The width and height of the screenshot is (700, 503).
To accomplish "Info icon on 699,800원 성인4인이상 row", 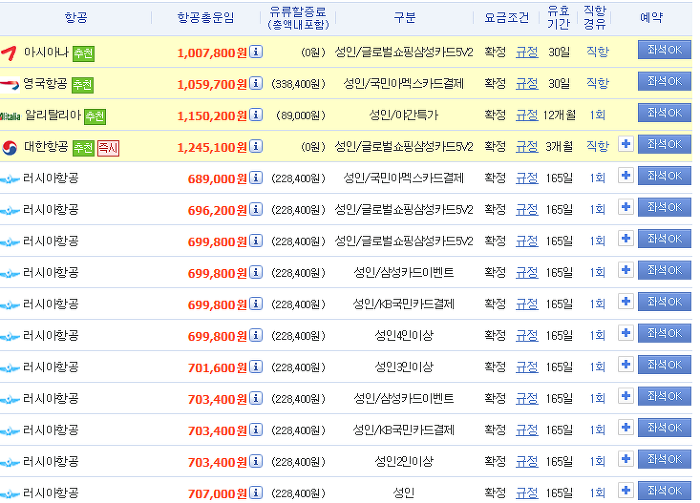I will [x=256, y=335].
